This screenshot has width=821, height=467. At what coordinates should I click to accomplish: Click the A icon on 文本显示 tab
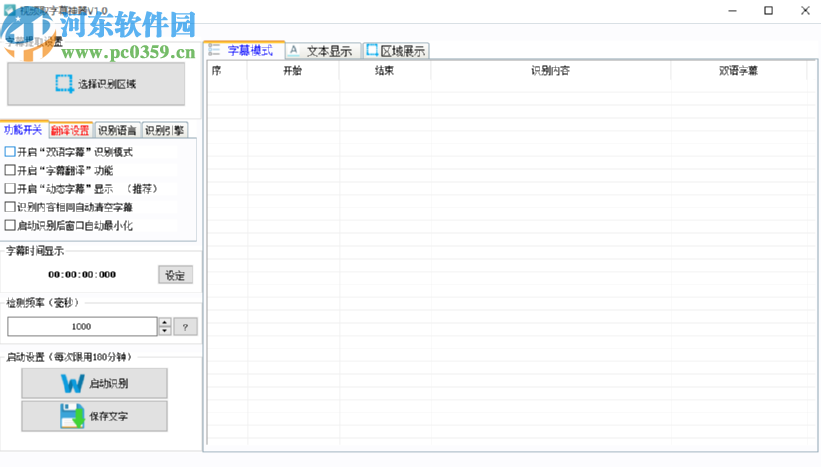point(294,51)
